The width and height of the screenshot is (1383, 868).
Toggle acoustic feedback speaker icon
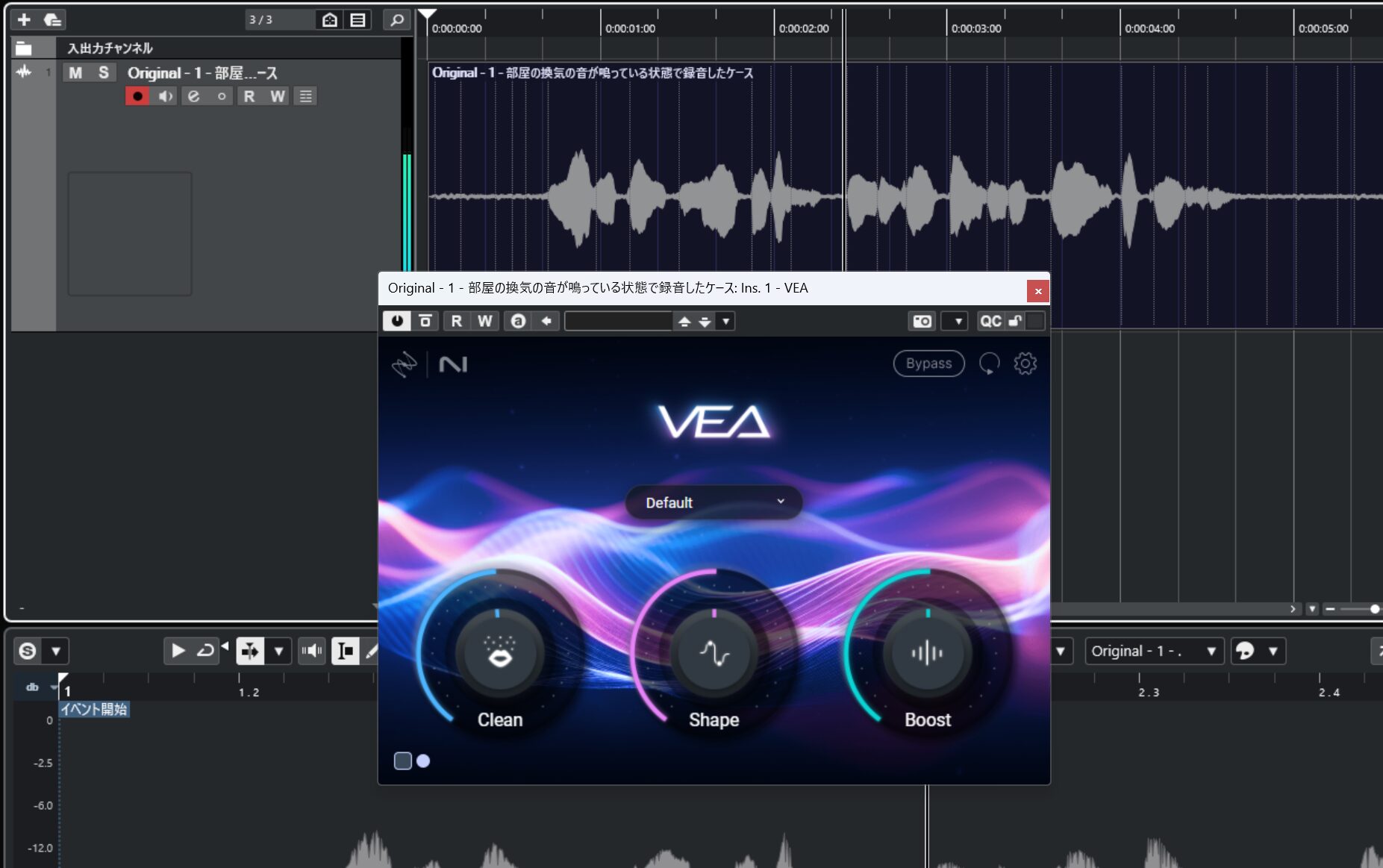pos(312,651)
